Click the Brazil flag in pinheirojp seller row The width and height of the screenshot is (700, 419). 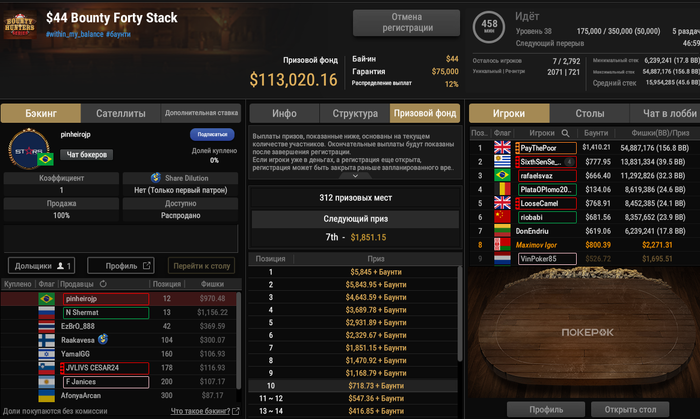click(46, 298)
